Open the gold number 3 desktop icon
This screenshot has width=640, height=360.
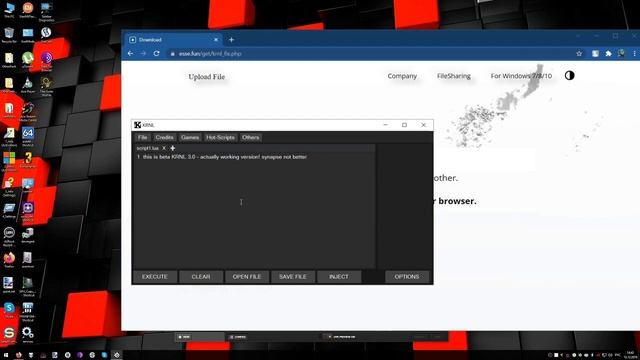[x=28, y=159]
